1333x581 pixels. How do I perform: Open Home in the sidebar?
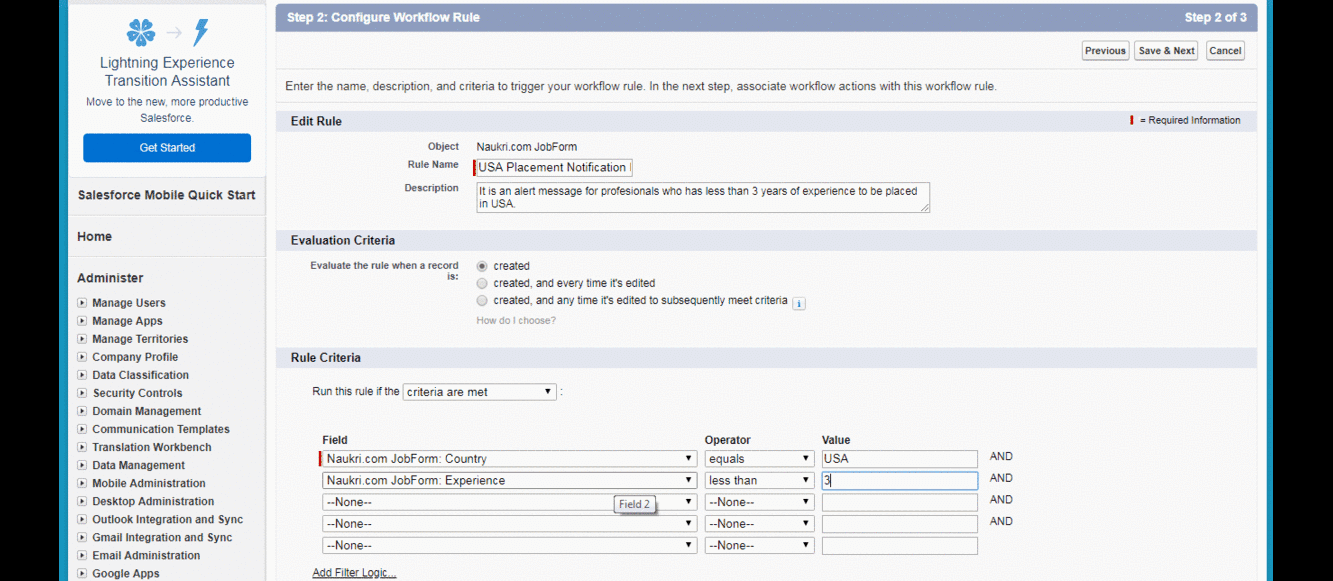pyautogui.click(x=95, y=237)
